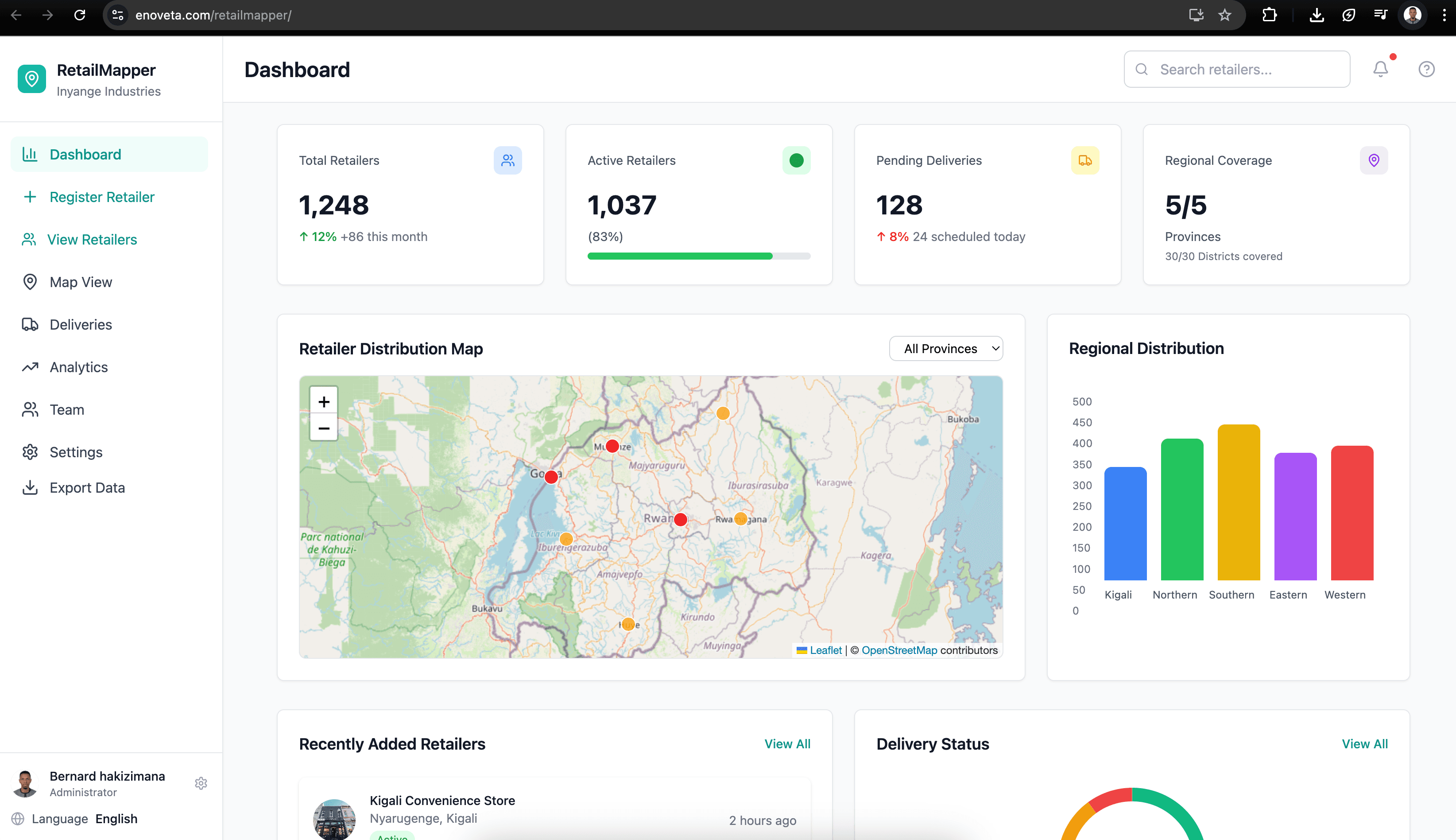1456x840 pixels.
Task: Bookmark this page with the star
Action: click(x=1225, y=15)
